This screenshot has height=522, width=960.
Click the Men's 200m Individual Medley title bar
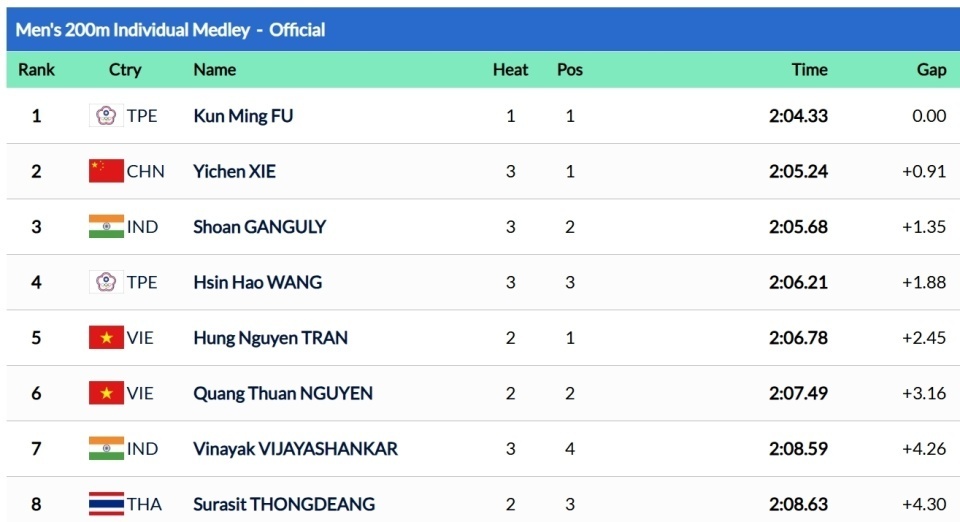[x=170, y=30]
